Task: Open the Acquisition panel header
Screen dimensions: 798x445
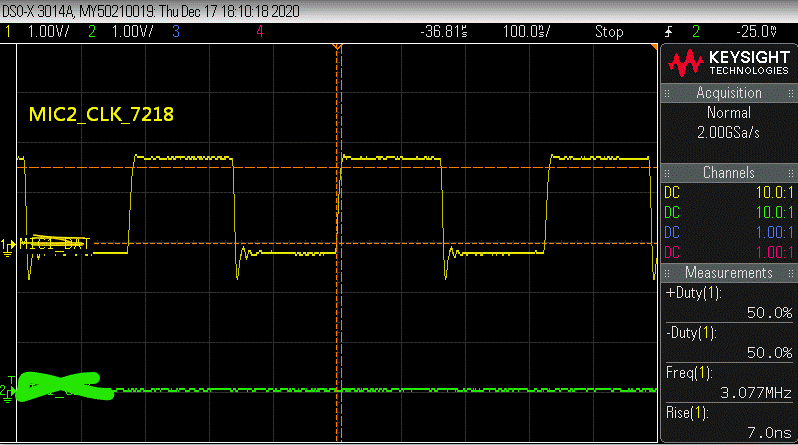Action: click(729, 93)
